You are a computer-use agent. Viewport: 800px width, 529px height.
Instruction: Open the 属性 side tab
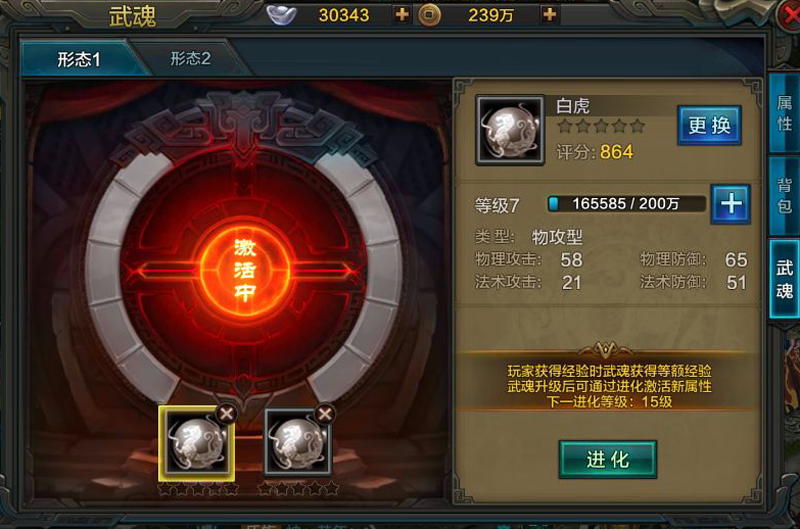click(x=784, y=113)
